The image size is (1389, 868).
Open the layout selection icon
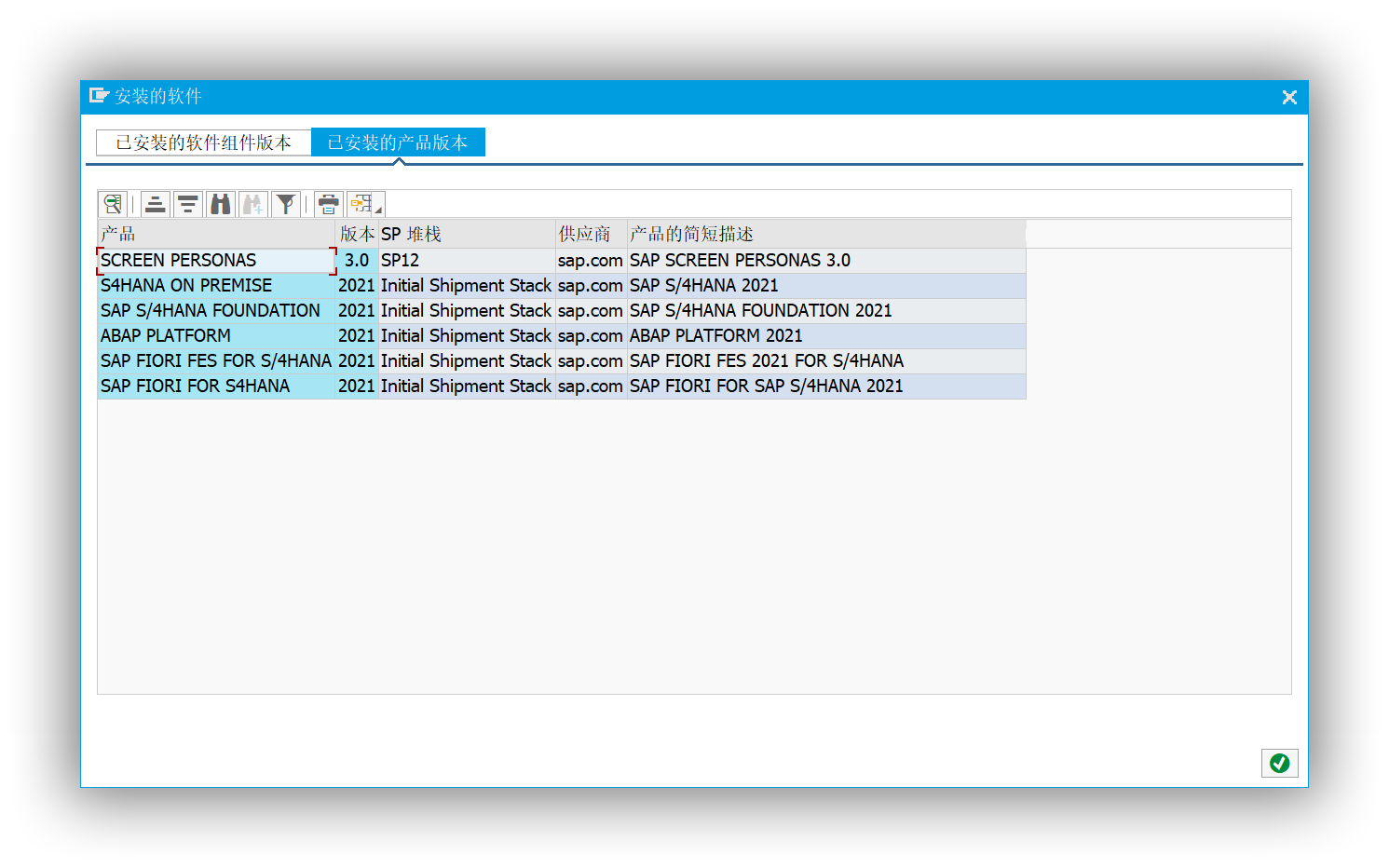click(361, 204)
